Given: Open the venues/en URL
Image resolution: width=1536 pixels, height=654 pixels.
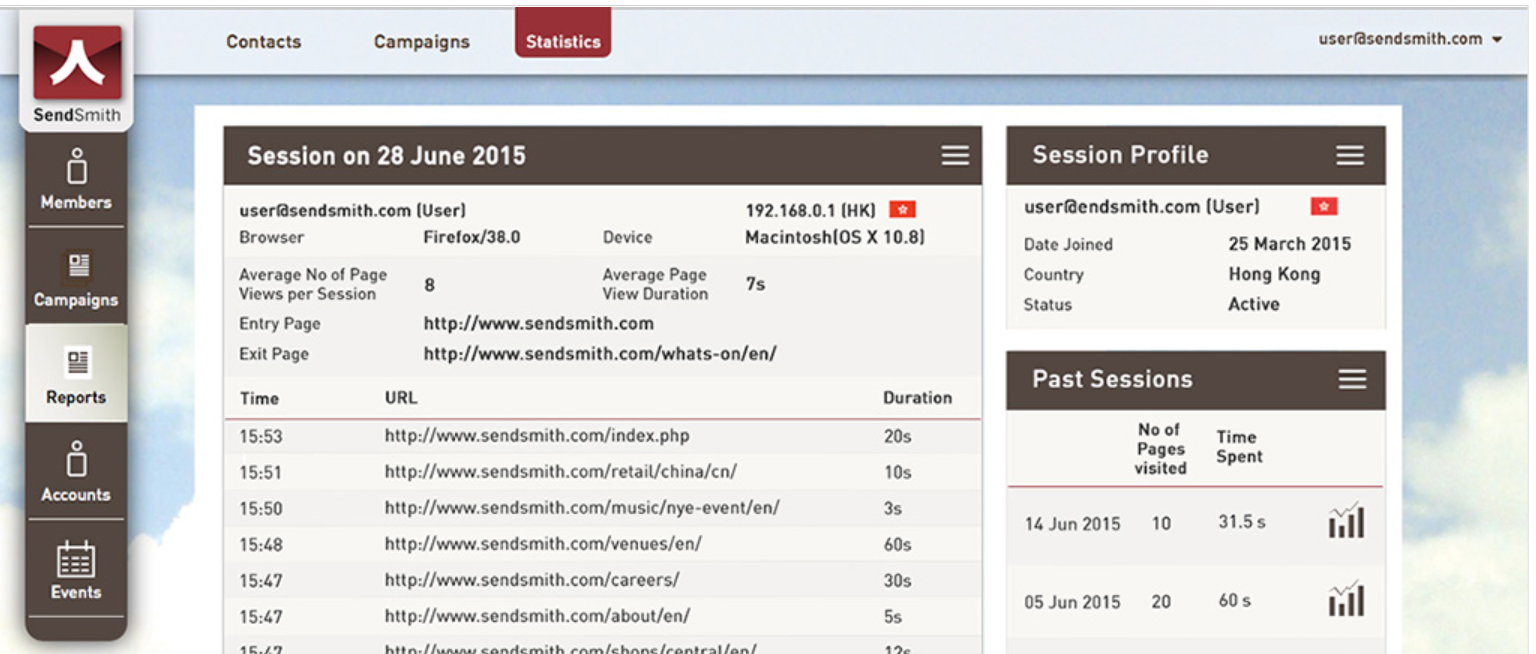Looking at the screenshot, I should click(543, 544).
